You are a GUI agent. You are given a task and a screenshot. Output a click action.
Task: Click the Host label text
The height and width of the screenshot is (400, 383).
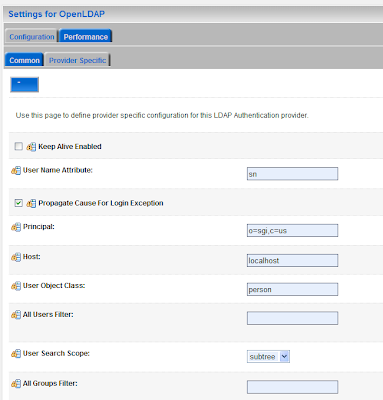pyautogui.click(x=32, y=257)
